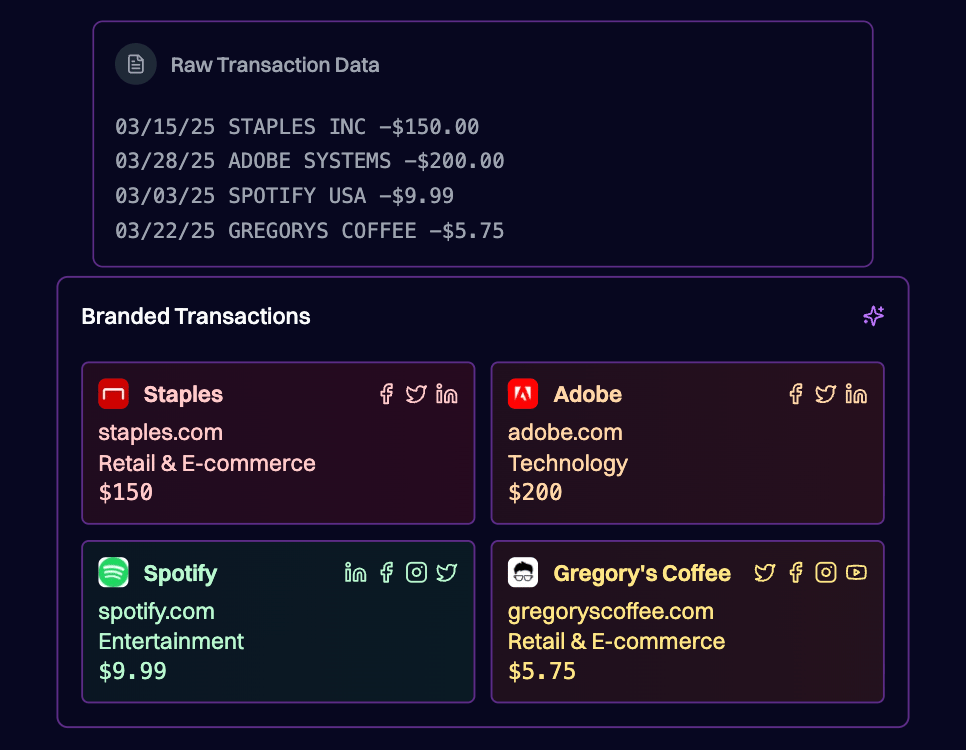This screenshot has height=750, width=966.
Task: Open the Spotify LinkedIn icon
Action: point(355,573)
